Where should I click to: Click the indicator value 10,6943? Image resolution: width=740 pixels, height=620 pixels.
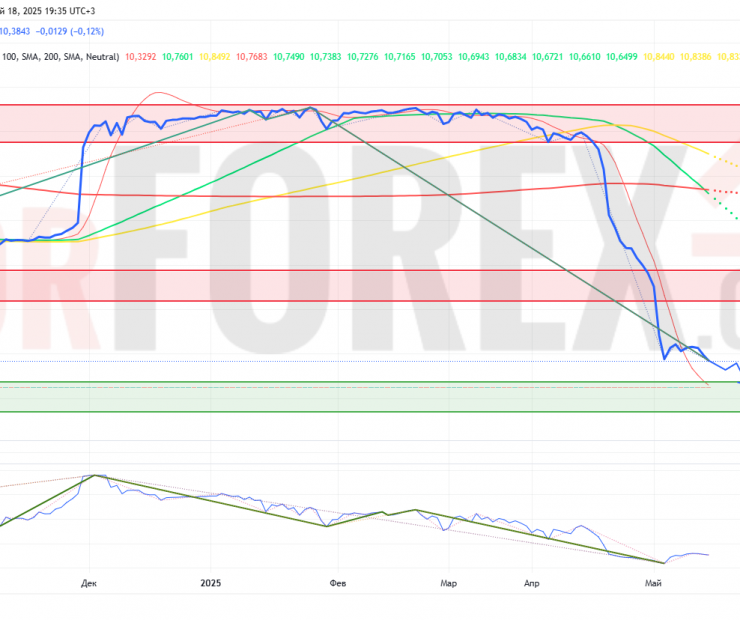click(473, 57)
